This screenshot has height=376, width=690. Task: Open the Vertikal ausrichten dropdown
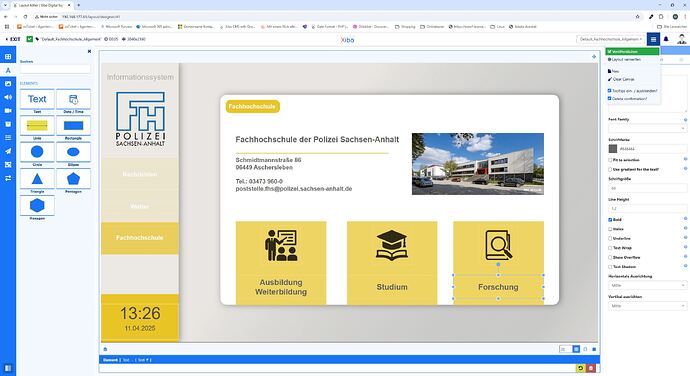647,306
